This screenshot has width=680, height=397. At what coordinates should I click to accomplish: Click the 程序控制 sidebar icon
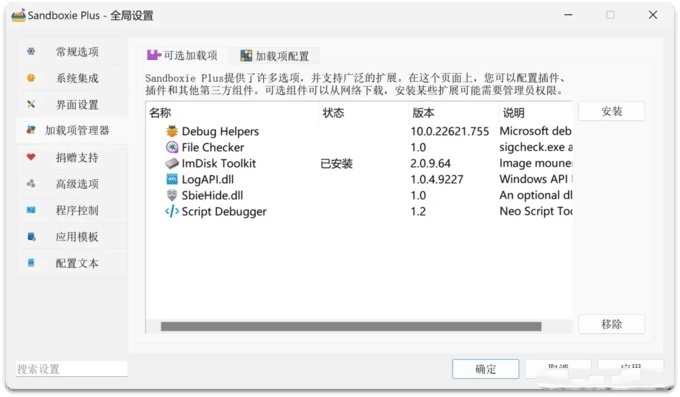point(31,210)
